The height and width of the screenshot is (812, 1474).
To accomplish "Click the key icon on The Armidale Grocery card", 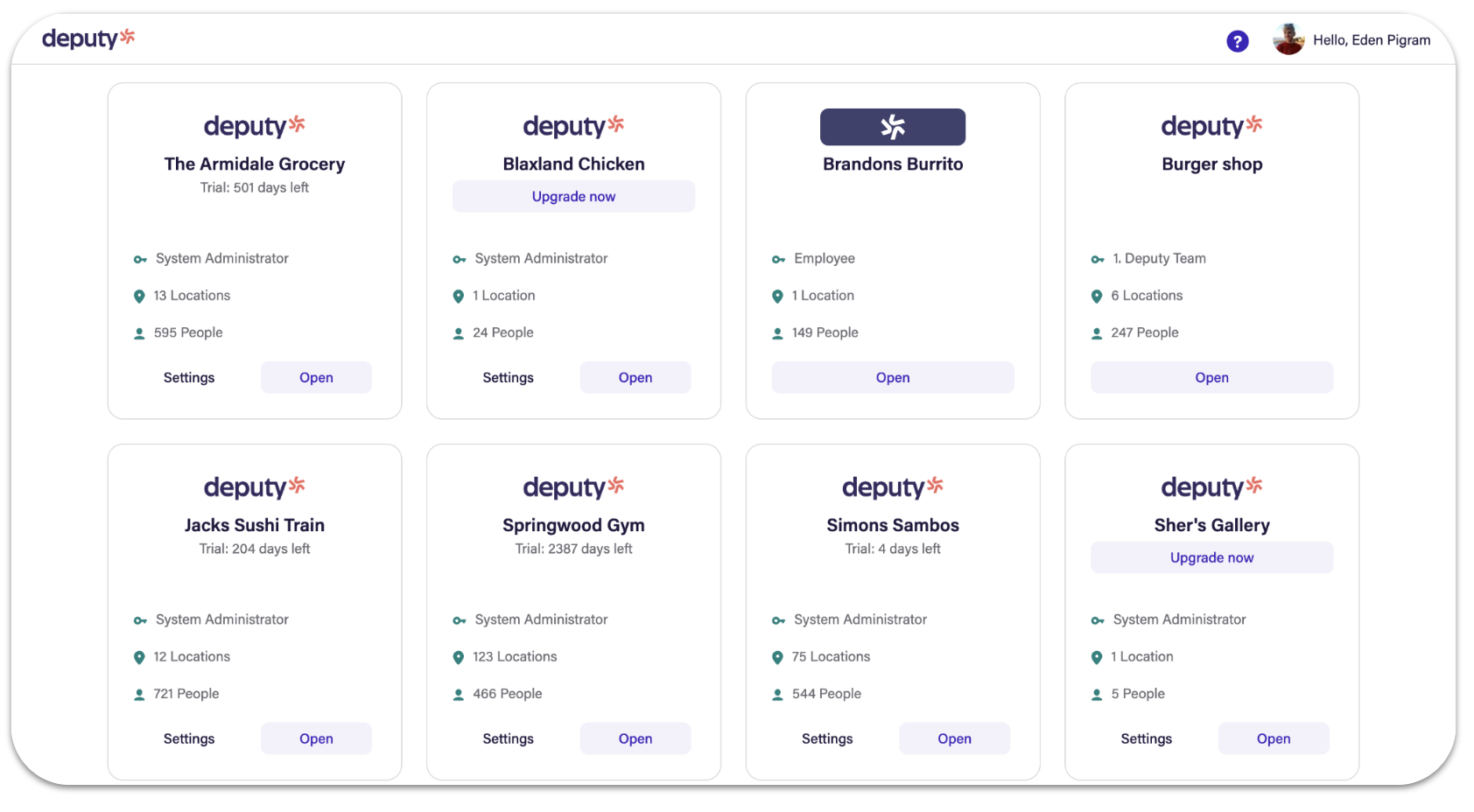I will [140, 260].
